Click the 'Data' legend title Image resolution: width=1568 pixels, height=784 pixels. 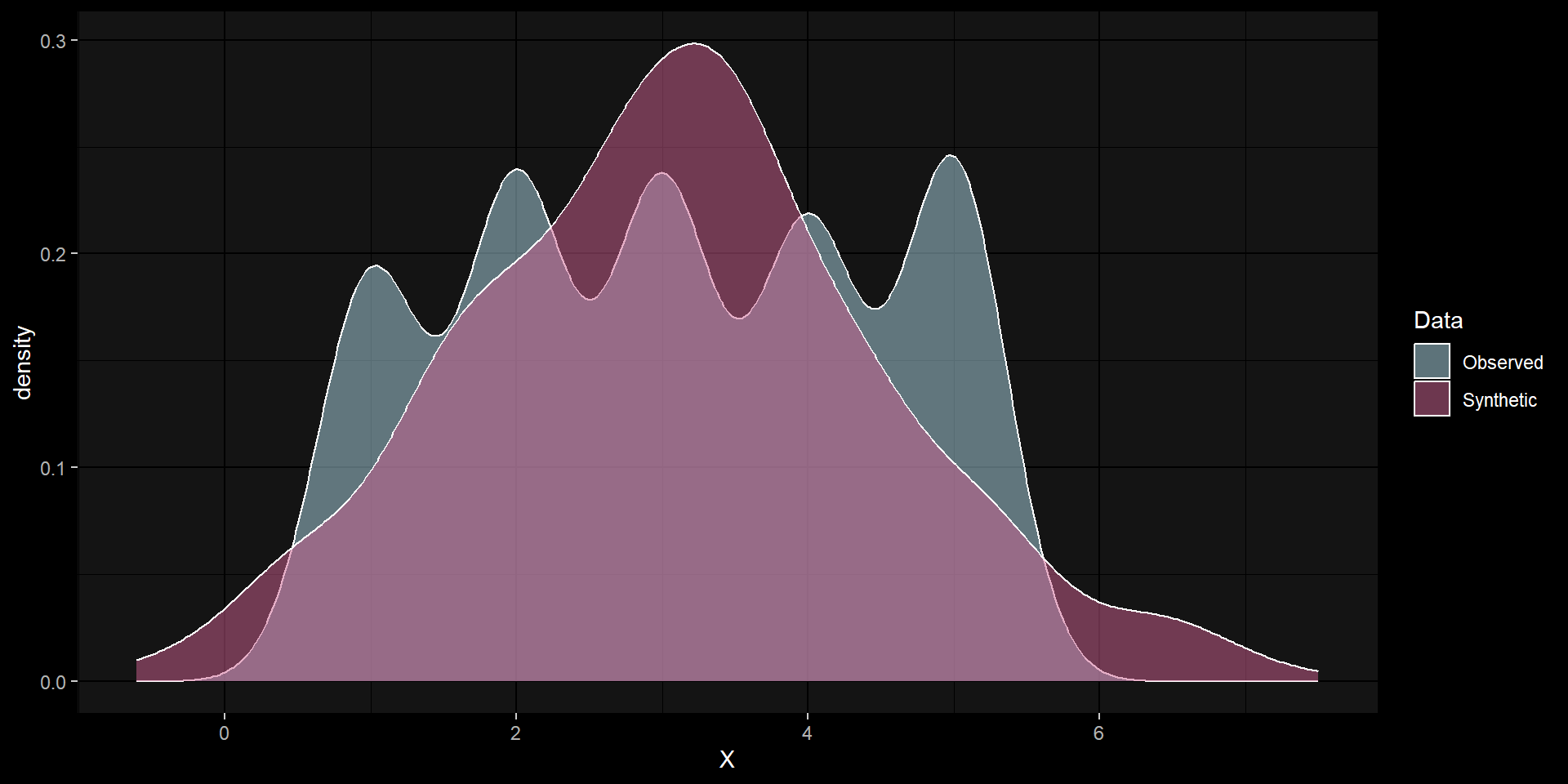(x=1437, y=320)
